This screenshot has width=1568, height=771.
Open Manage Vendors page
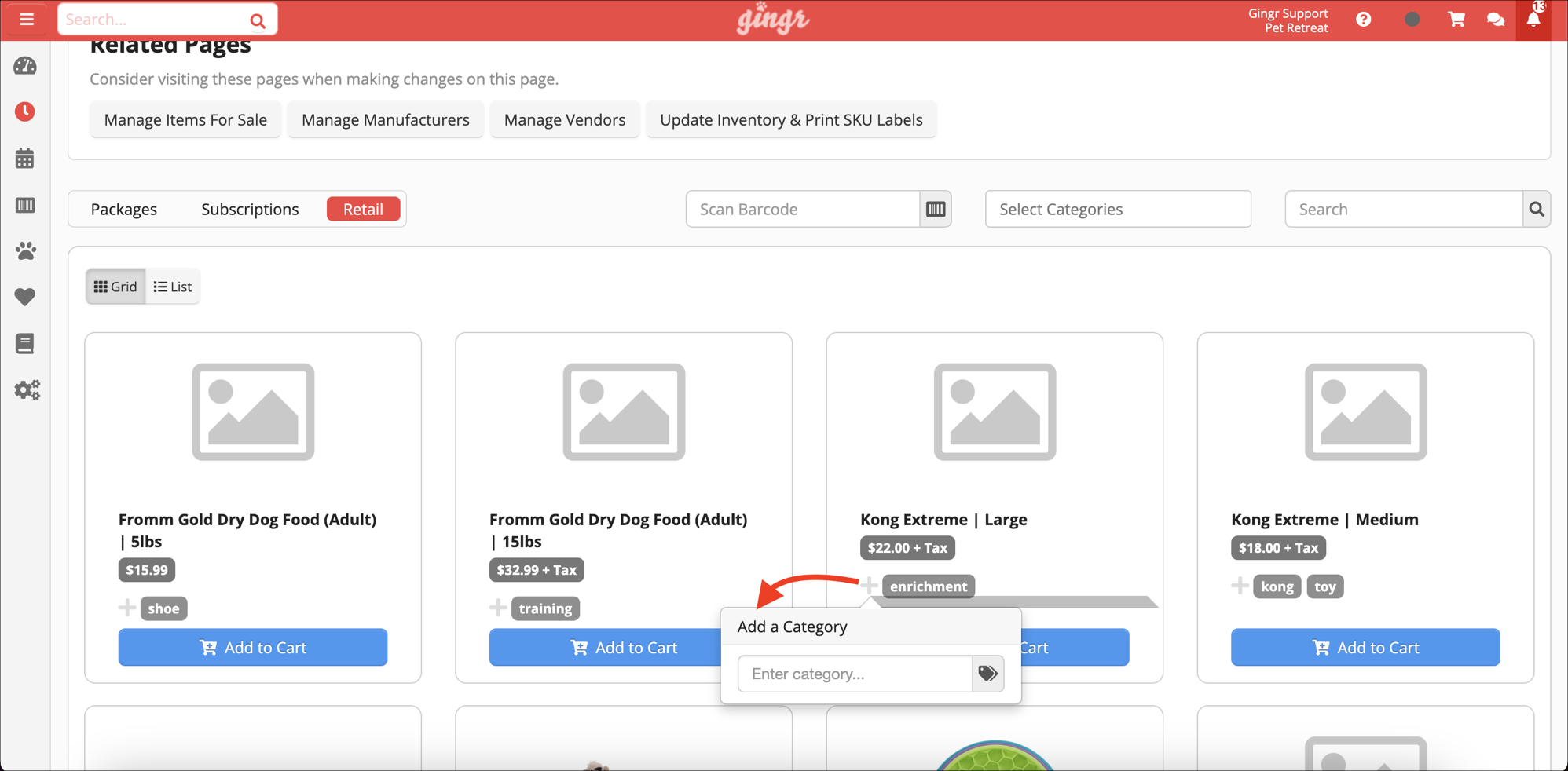[x=565, y=119]
